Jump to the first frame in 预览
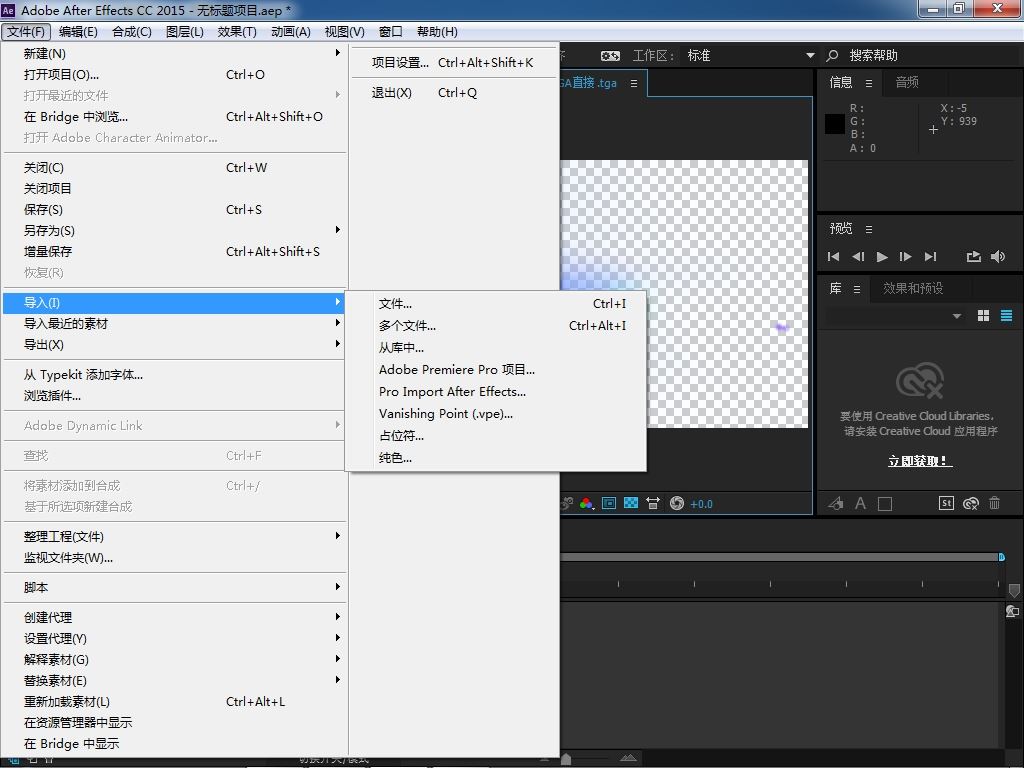Image resolution: width=1024 pixels, height=768 pixels. [x=833, y=257]
